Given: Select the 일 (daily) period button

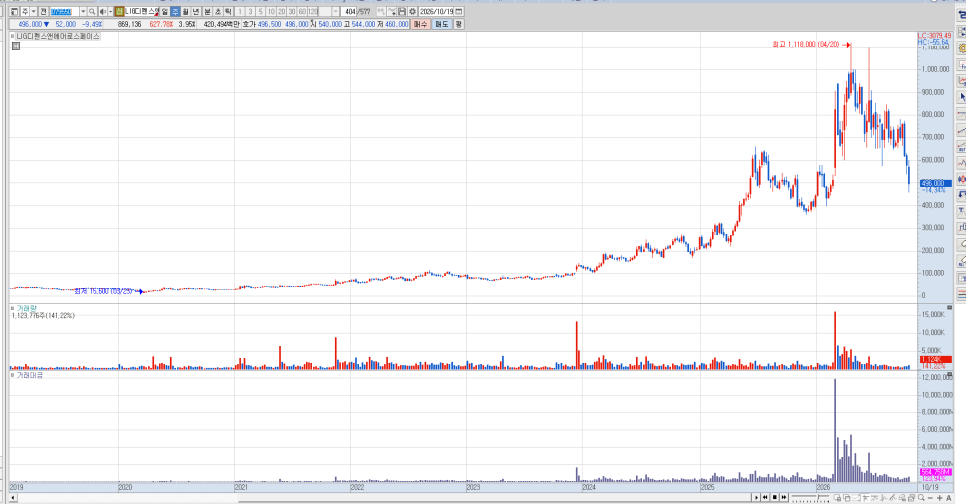Looking at the screenshot, I should (x=164, y=11).
